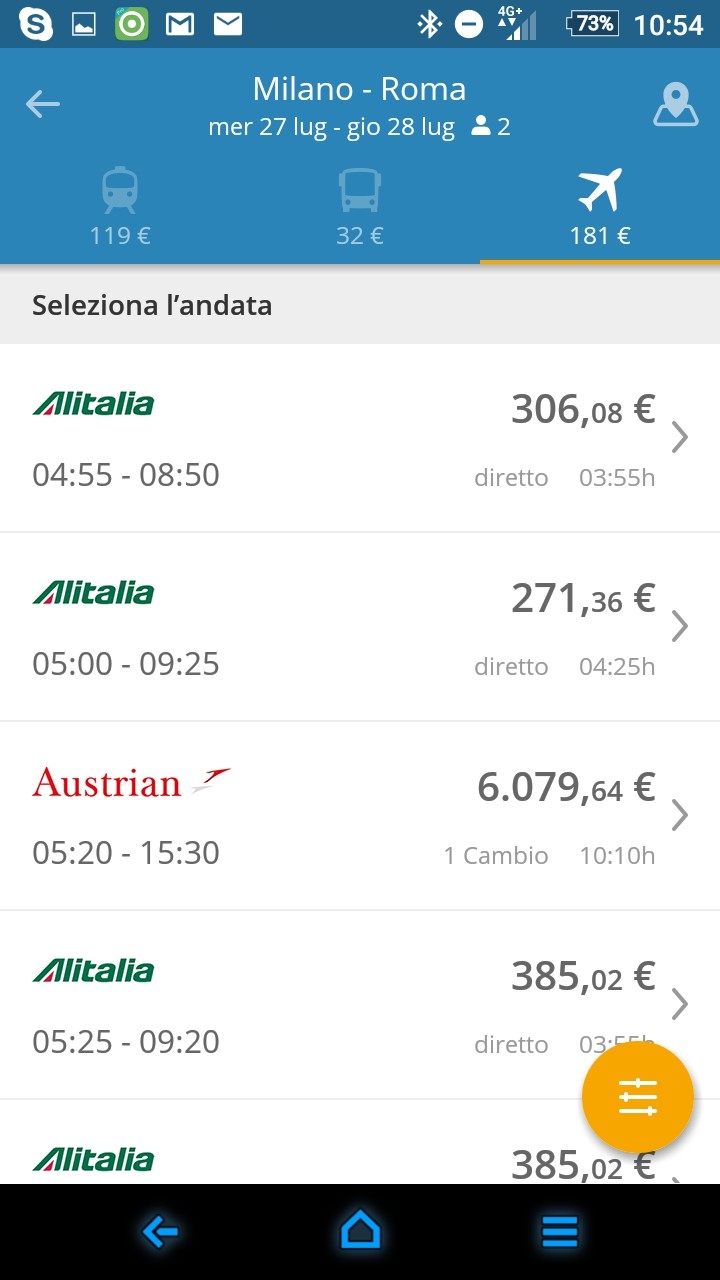Image resolution: width=720 pixels, height=1280 pixels.
Task: Expand the 271,36 € flight chevron
Action: pyautogui.click(x=680, y=626)
